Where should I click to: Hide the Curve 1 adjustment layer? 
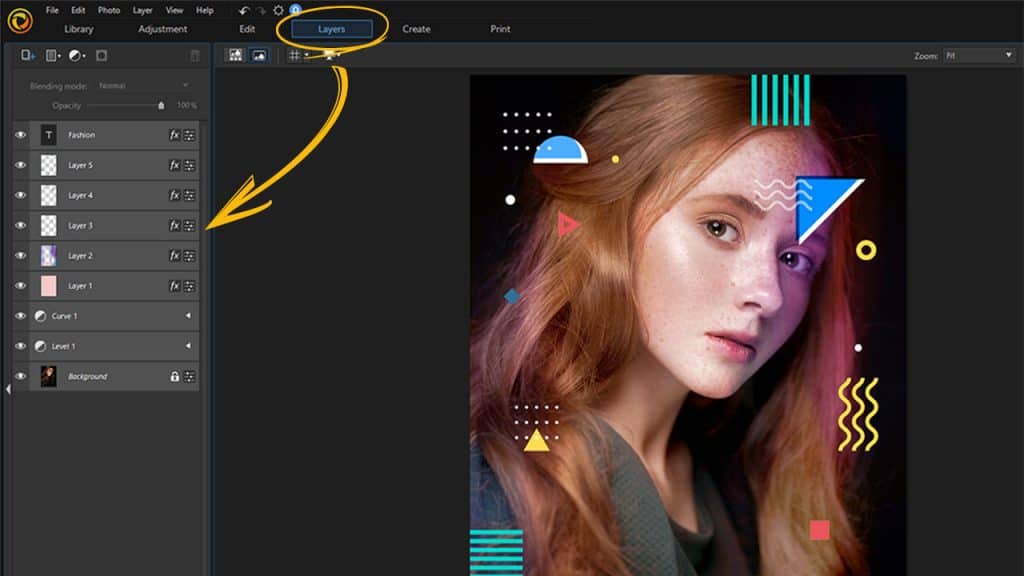(20, 316)
